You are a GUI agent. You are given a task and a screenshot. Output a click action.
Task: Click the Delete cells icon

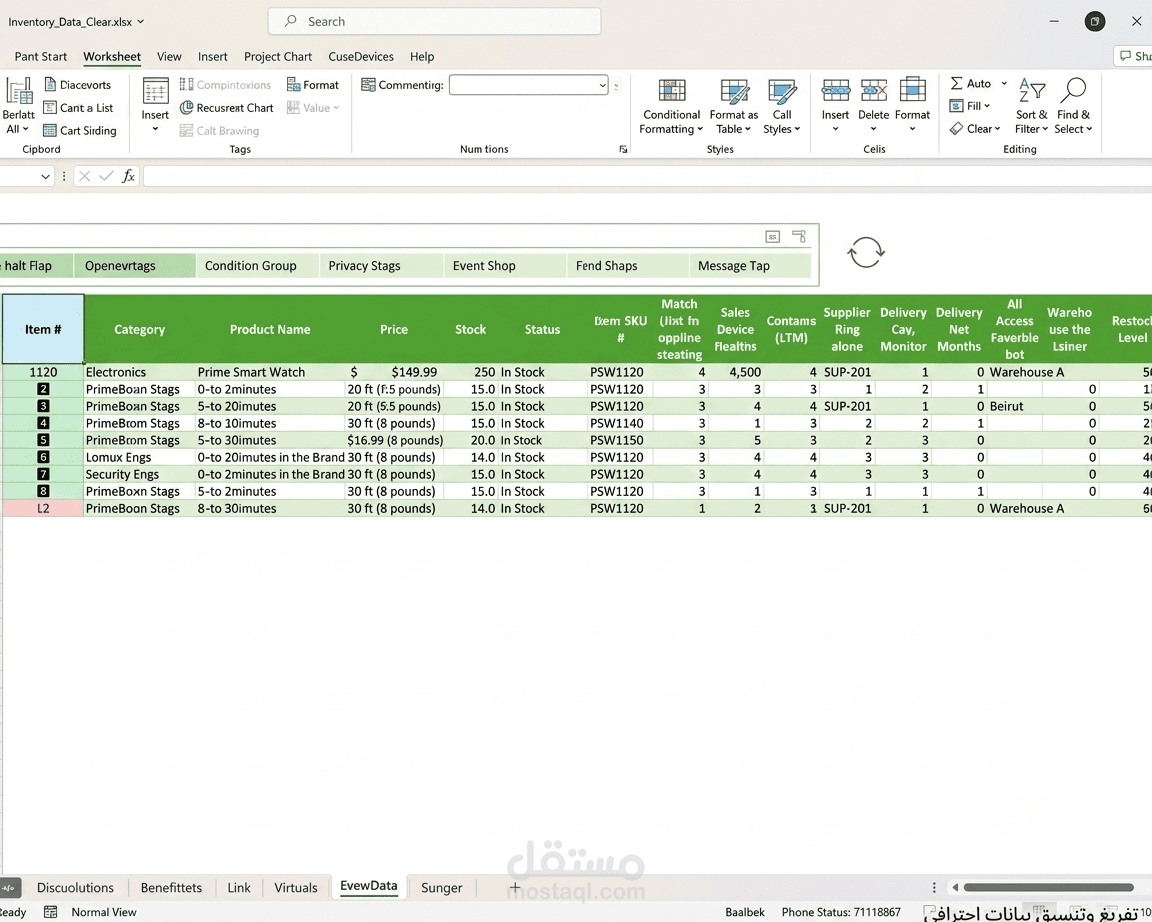tap(874, 90)
